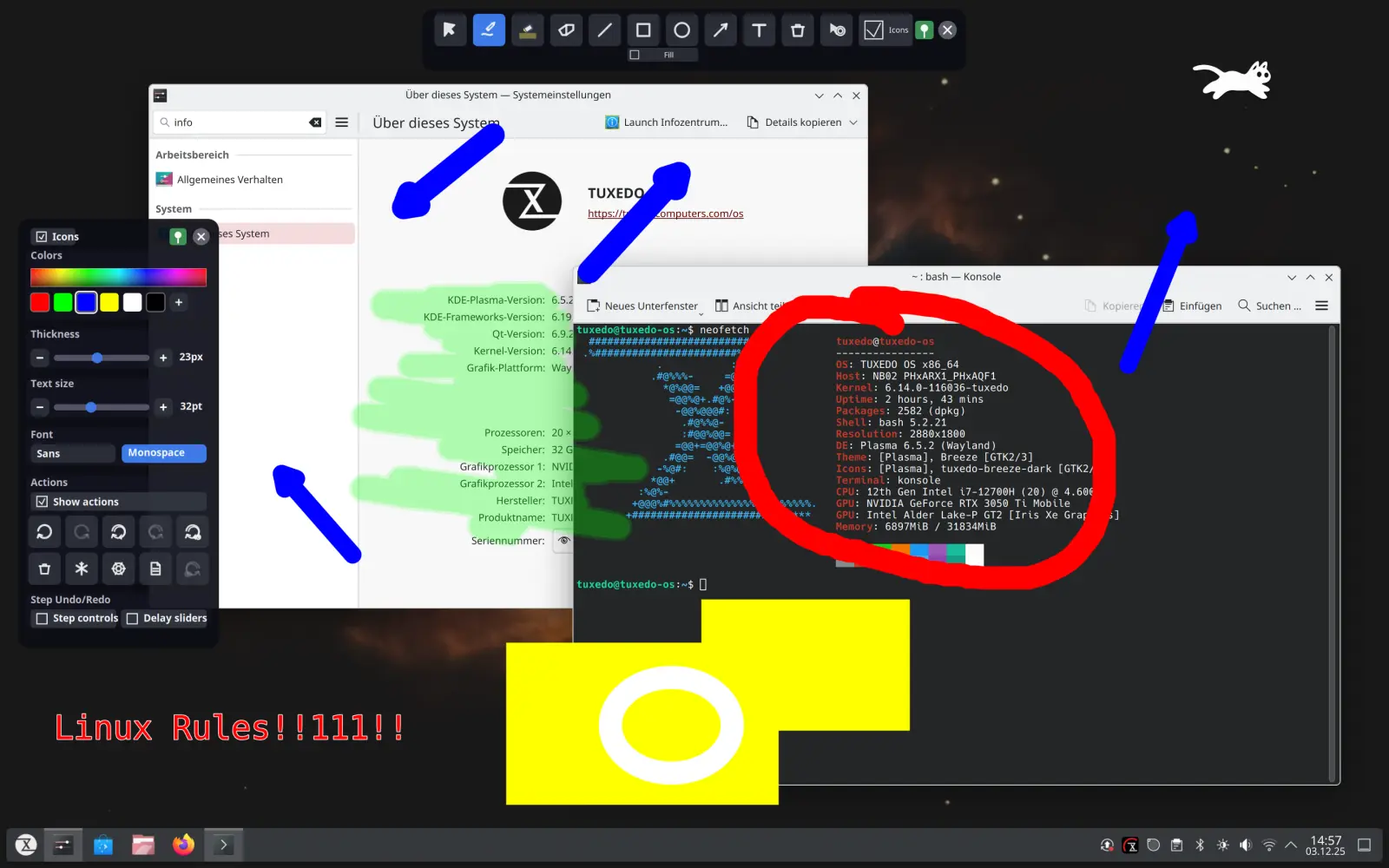
Task: Select the rectangle shape tool
Action: tap(642, 30)
